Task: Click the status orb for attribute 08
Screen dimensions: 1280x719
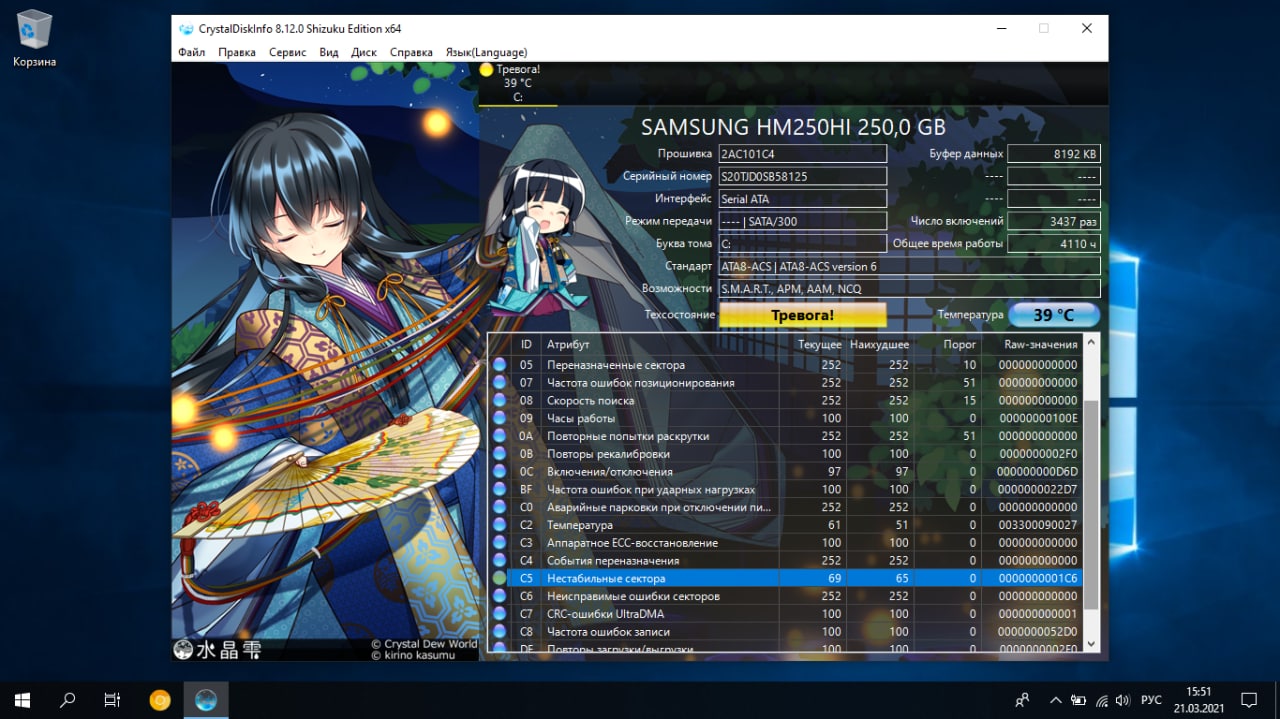Action: pos(499,401)
